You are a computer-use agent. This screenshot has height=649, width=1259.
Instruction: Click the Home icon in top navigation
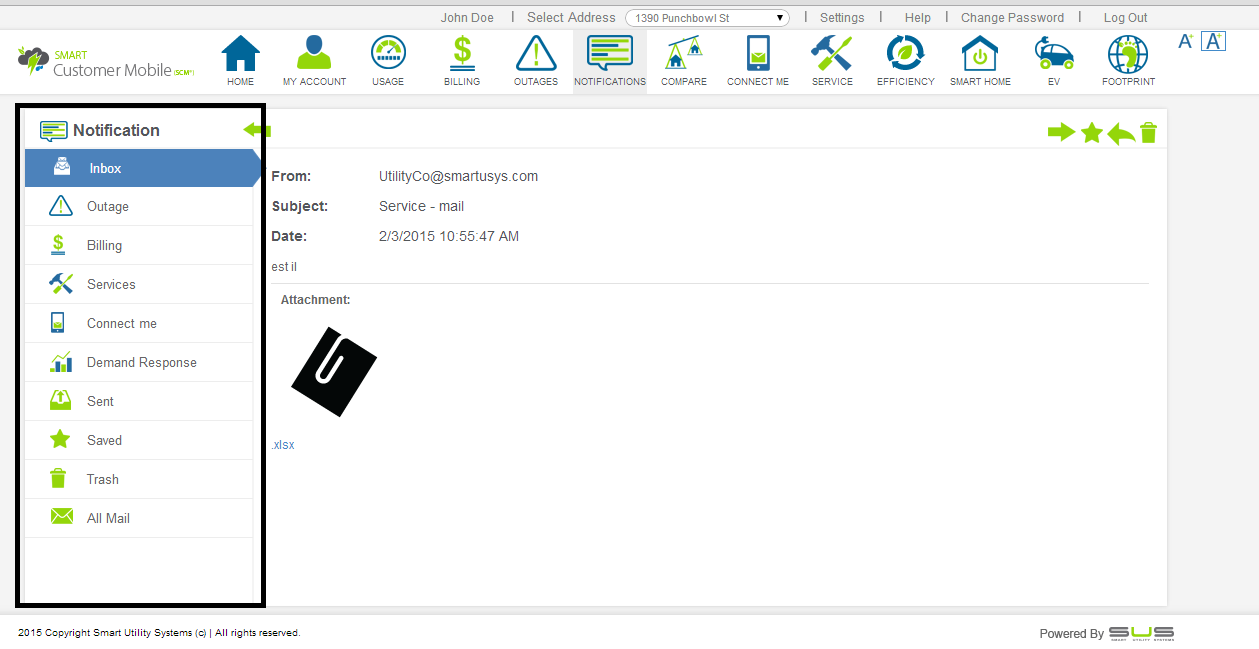coord(240,53)
